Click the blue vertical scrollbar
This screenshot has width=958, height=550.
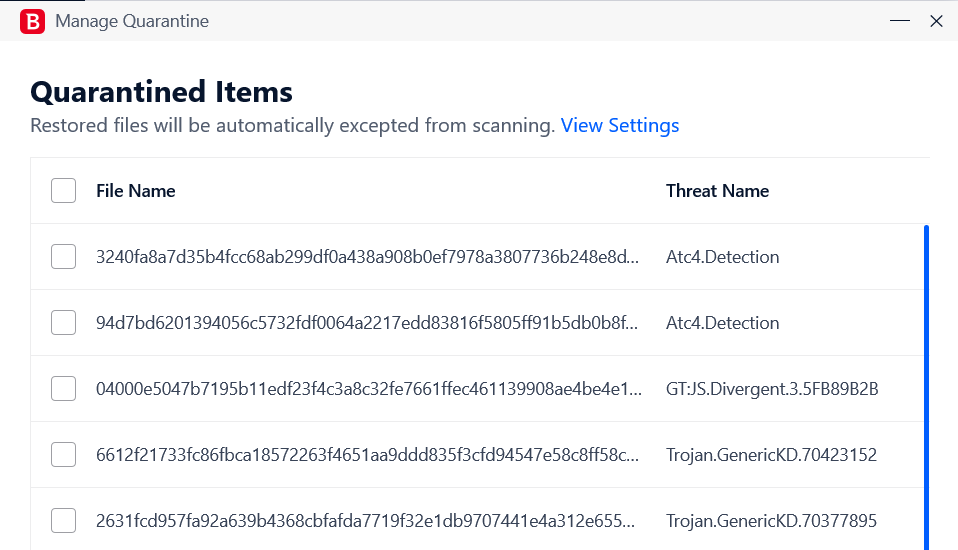(x=926, y=387)
